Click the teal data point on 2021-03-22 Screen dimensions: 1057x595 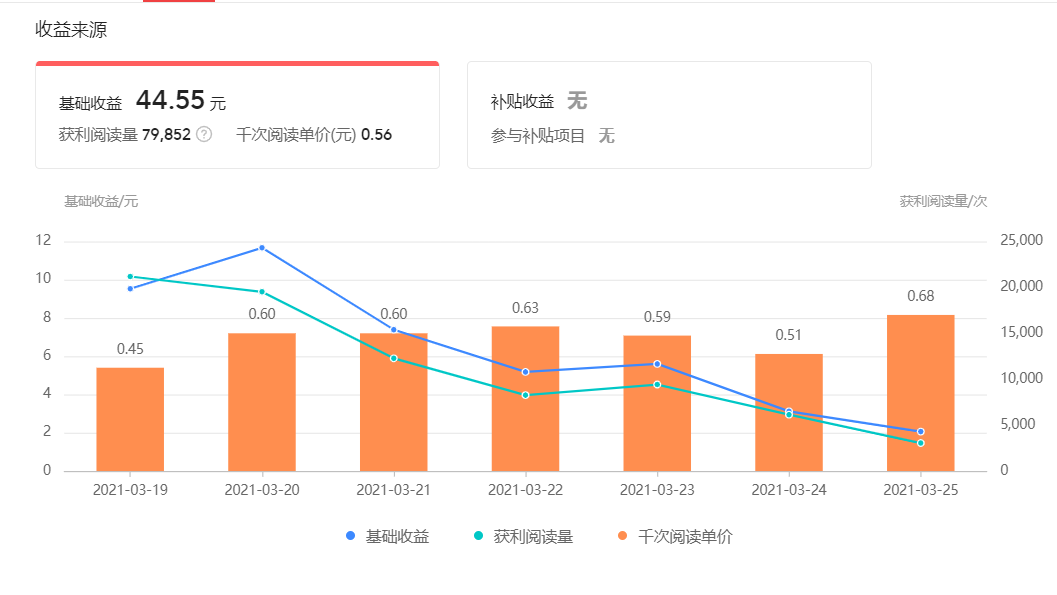pos(524,395)
